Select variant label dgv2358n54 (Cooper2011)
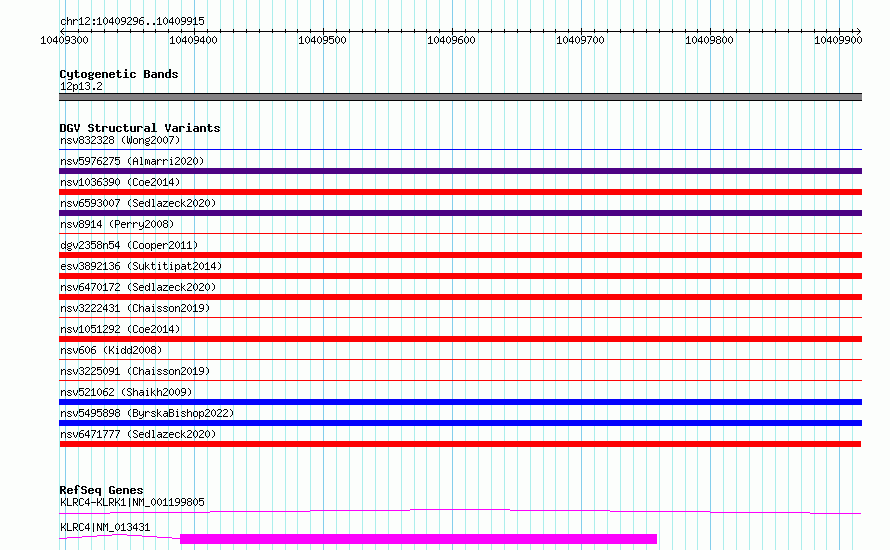The width and height of the screenshot is (890, 550). click(129, 245)
